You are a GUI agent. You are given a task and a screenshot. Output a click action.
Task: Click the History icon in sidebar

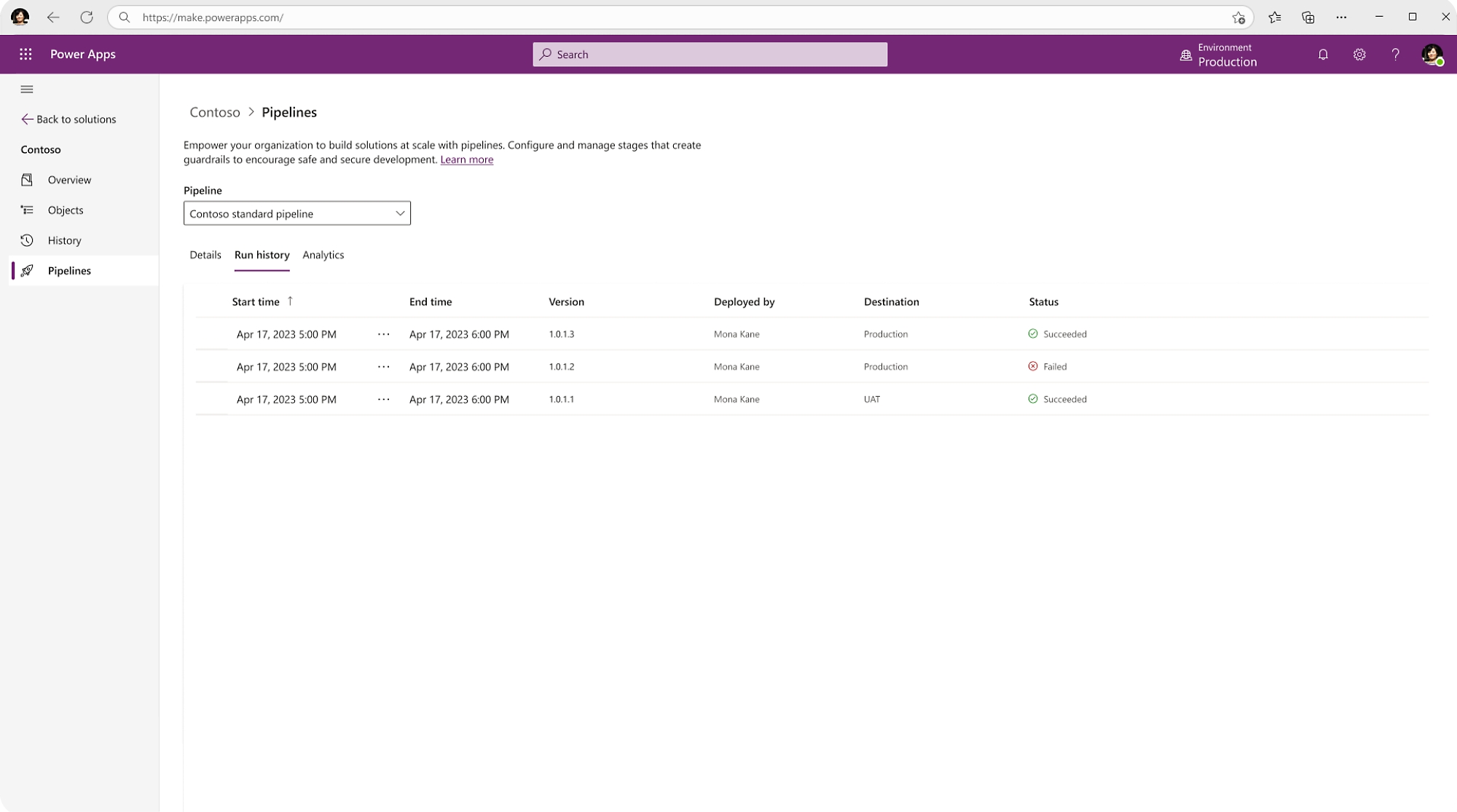click(26, 240)
